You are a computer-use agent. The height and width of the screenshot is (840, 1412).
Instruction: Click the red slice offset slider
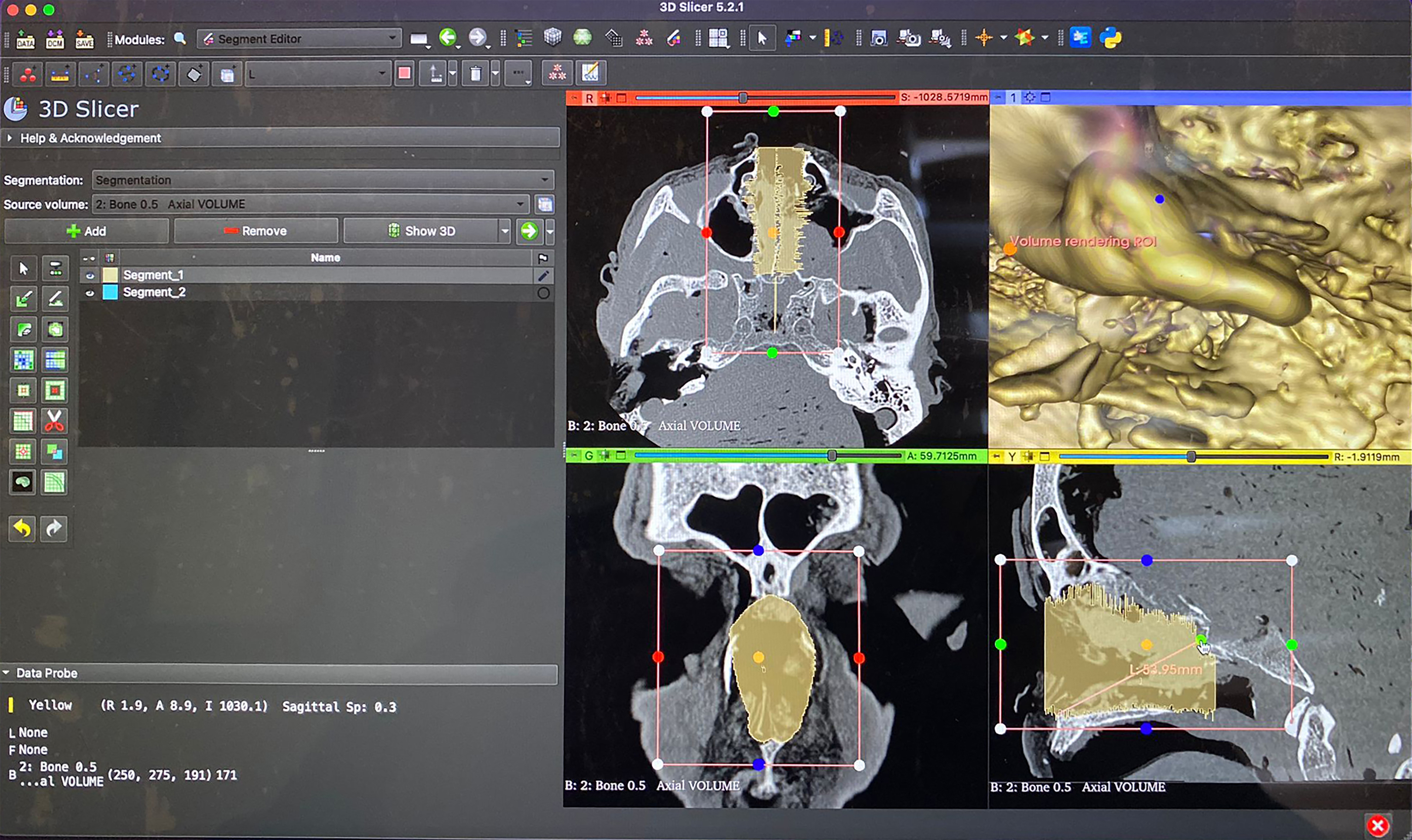click(x=766, y=98)
